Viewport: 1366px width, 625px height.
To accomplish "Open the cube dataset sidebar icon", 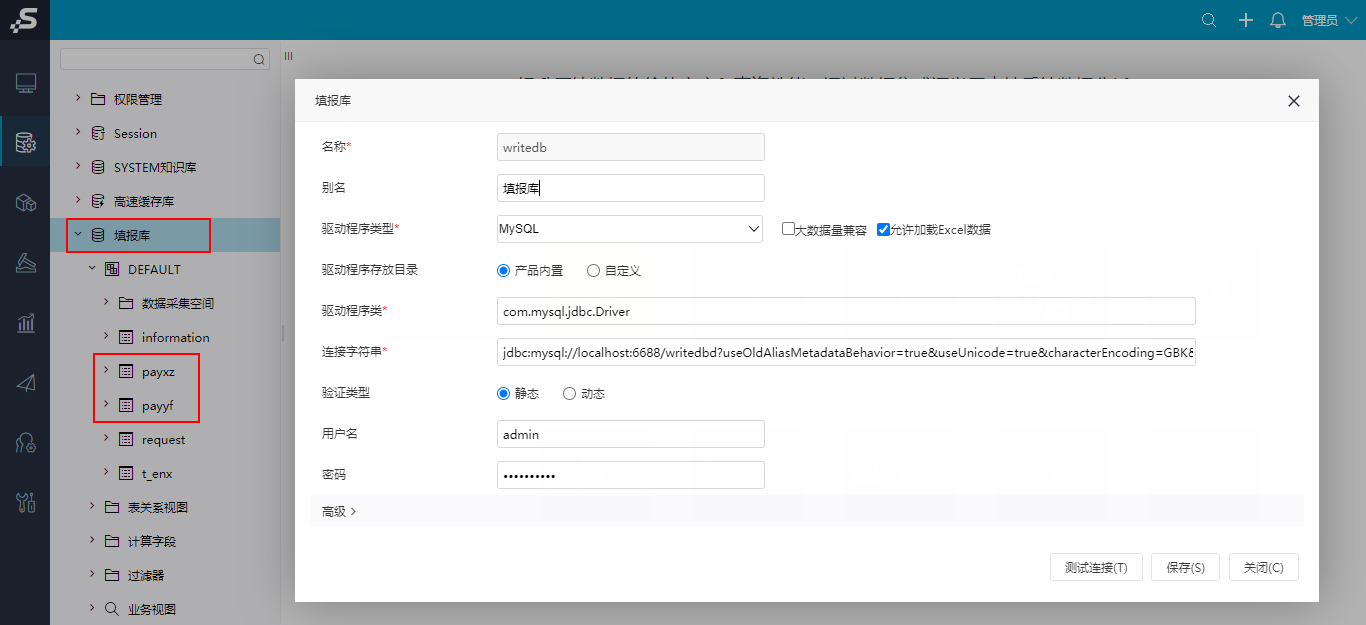I will coord(25,203).
